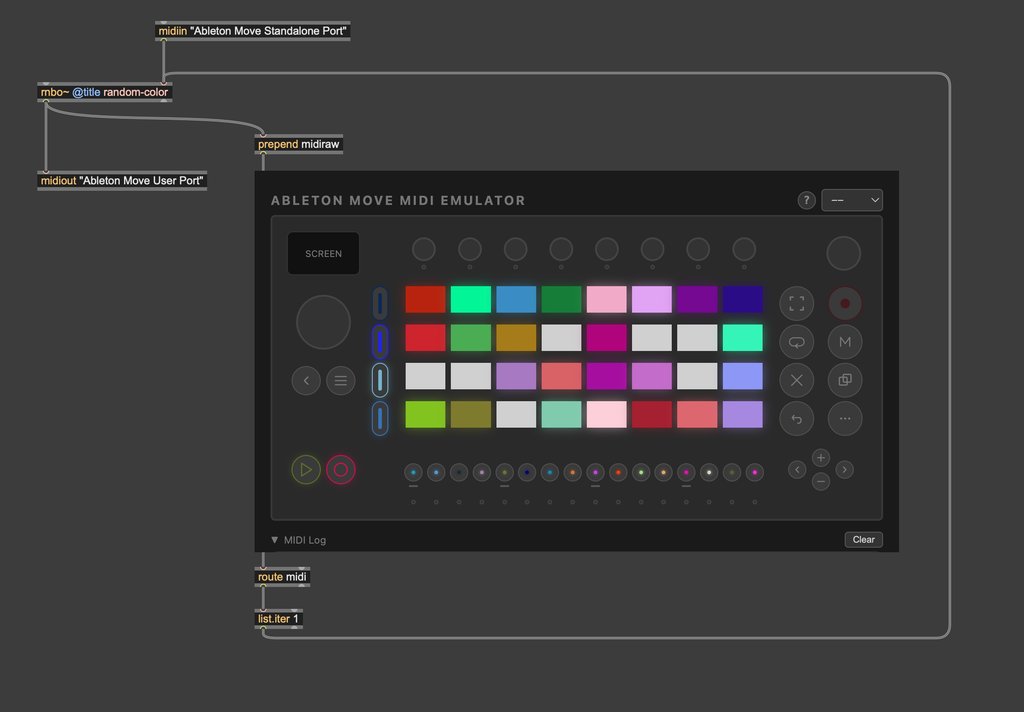This screenshot has width=1024, height=712.
Task: Open the preset dropdown showing dashes
Action: (x=852, y=201)
